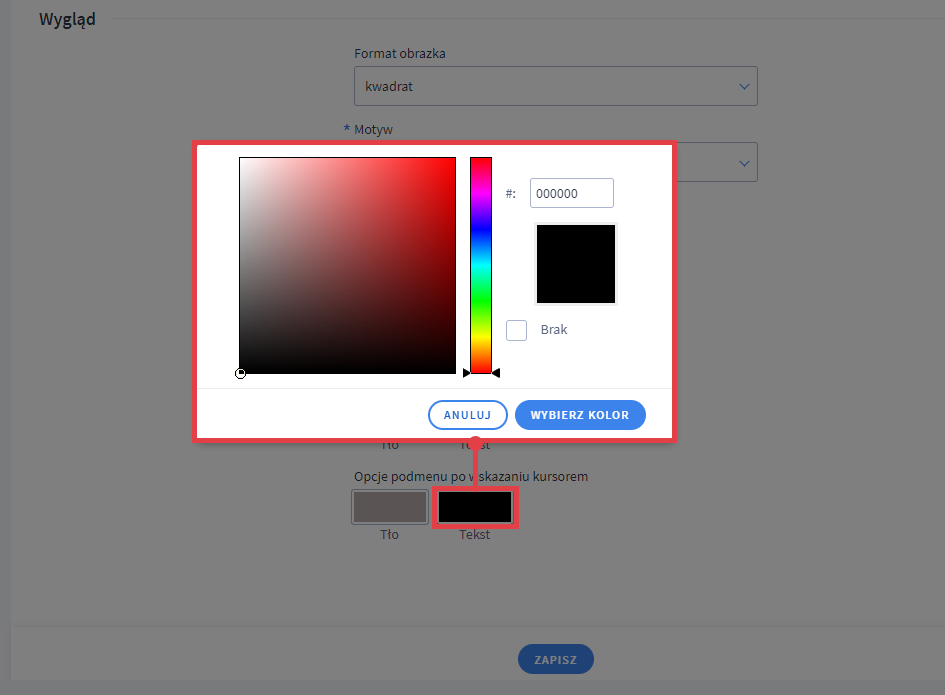Click the right arrow handle of hue slider
Image resolution: width=945 pixels, height=695 pixels.
495,373
